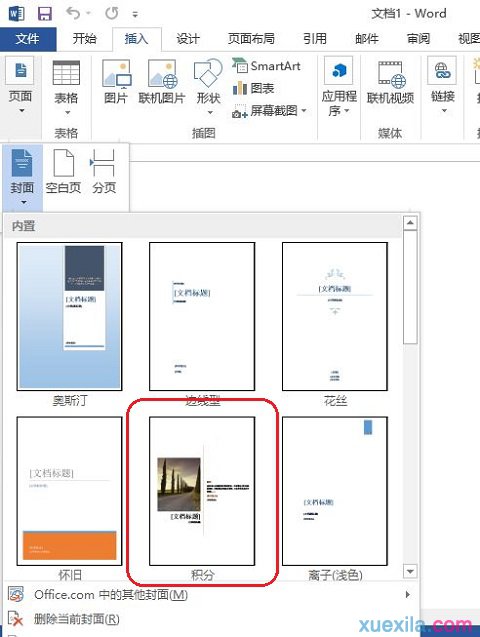Insert a 分页 page break
The width and height of the screenshot is (480, 637).
pyautogui.click(x=104, y=172)
